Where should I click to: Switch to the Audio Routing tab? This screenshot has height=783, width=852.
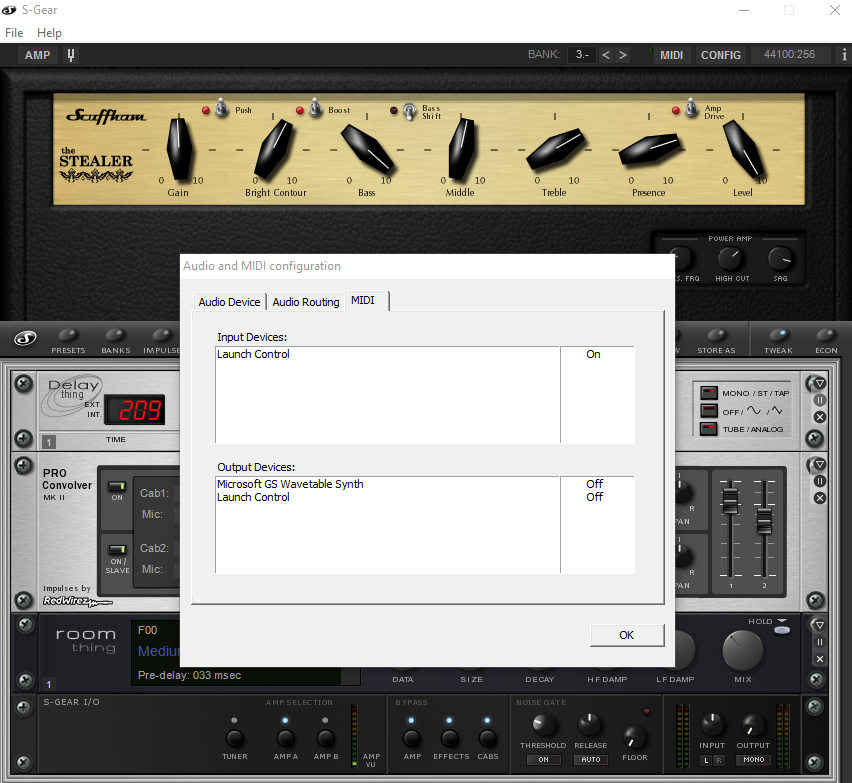tap(306, 302)
